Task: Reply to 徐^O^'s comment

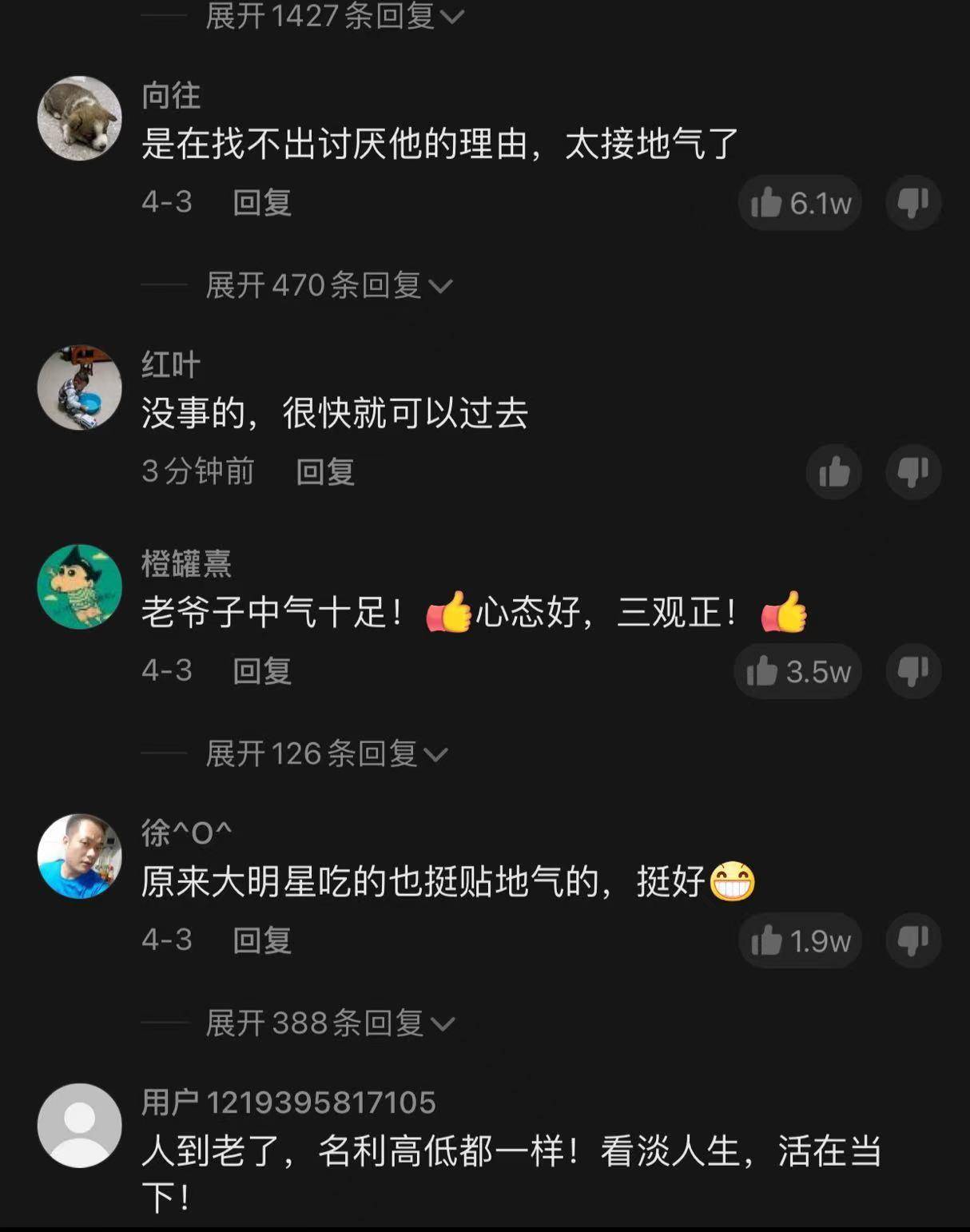Action: coord(262,940)
